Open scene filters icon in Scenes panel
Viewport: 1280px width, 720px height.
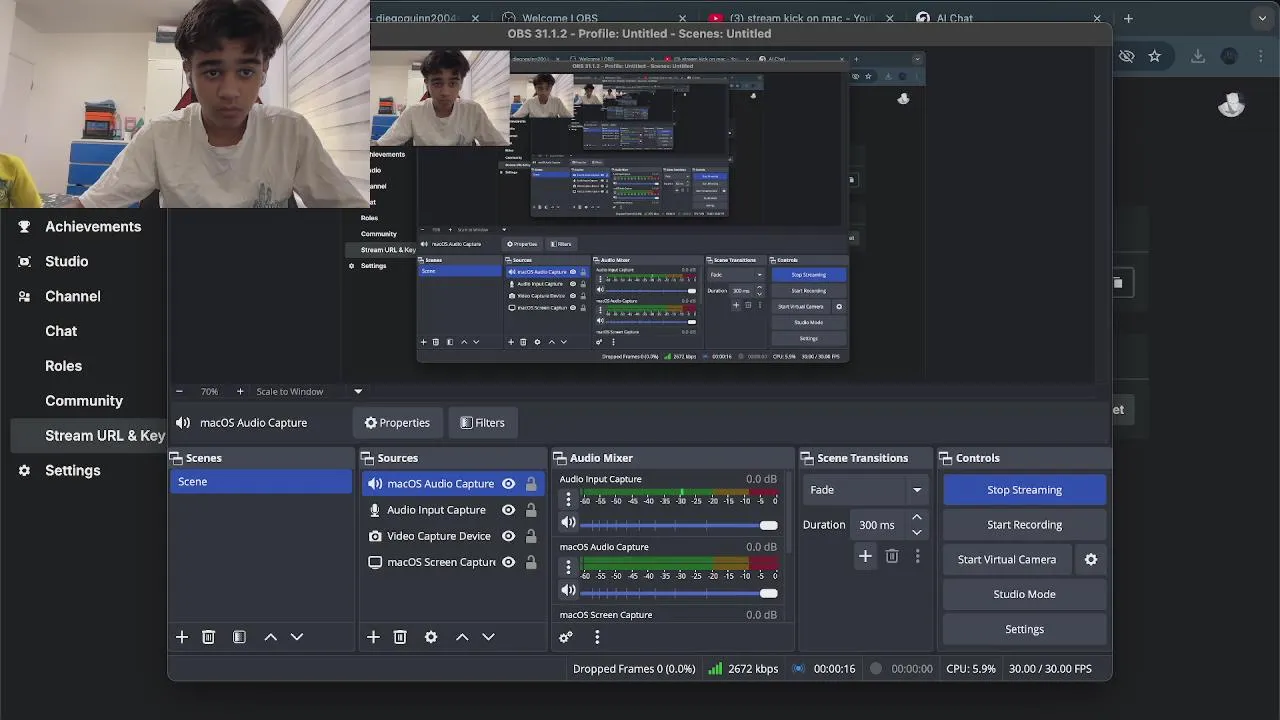(239, 637)
